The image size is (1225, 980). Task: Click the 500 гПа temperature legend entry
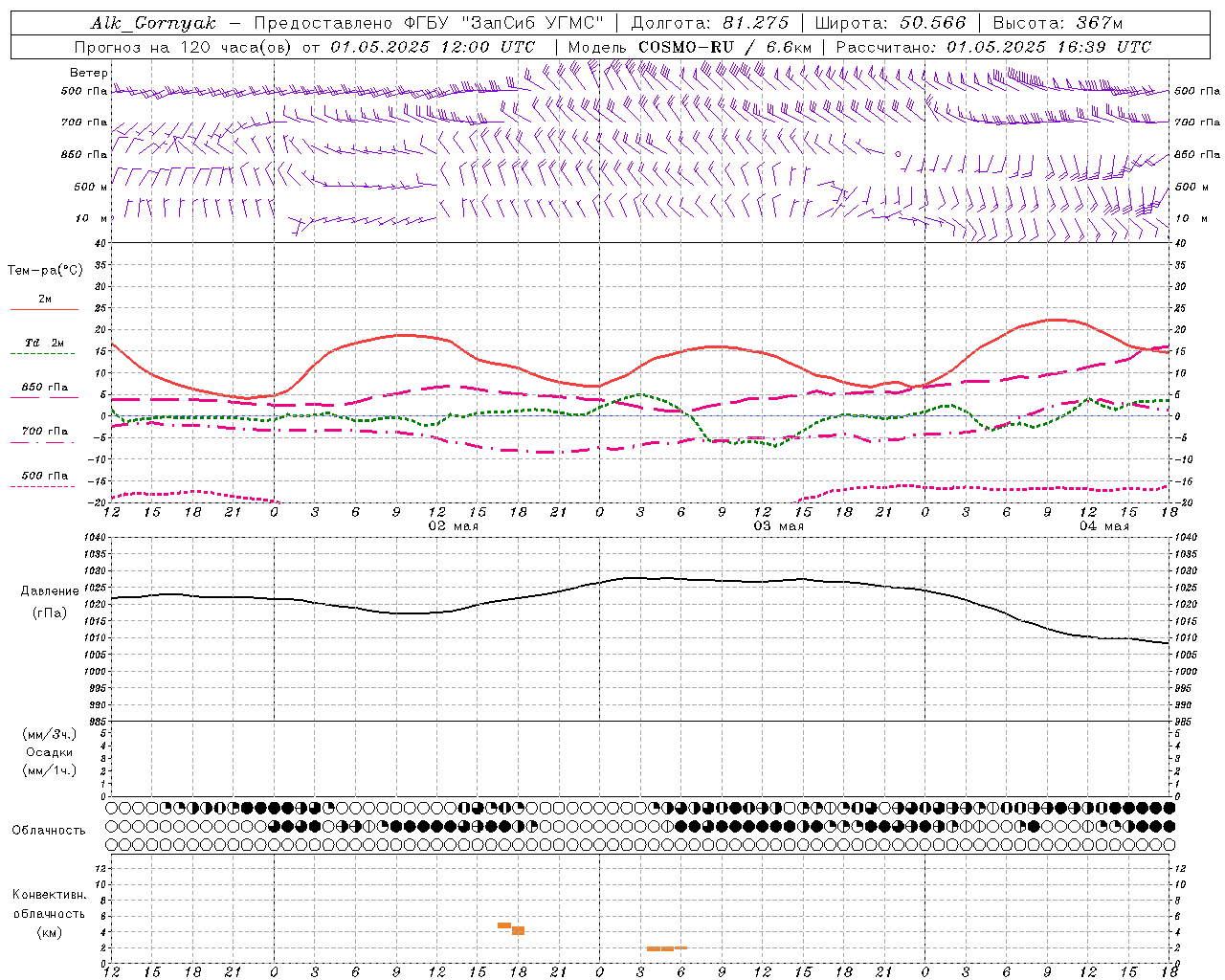click(x=45, y=476)
